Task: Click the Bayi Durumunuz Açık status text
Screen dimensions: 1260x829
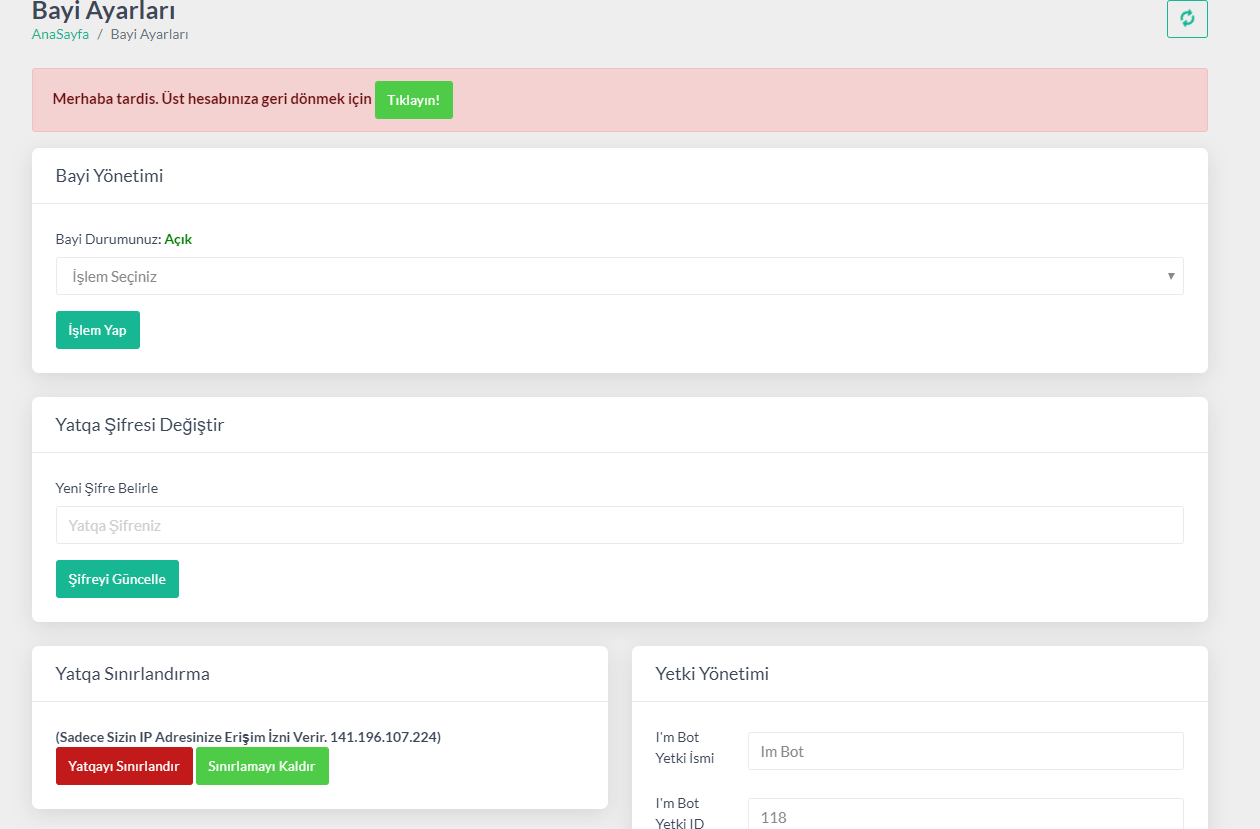Action: pyautogui.click(x=124, y=239)
